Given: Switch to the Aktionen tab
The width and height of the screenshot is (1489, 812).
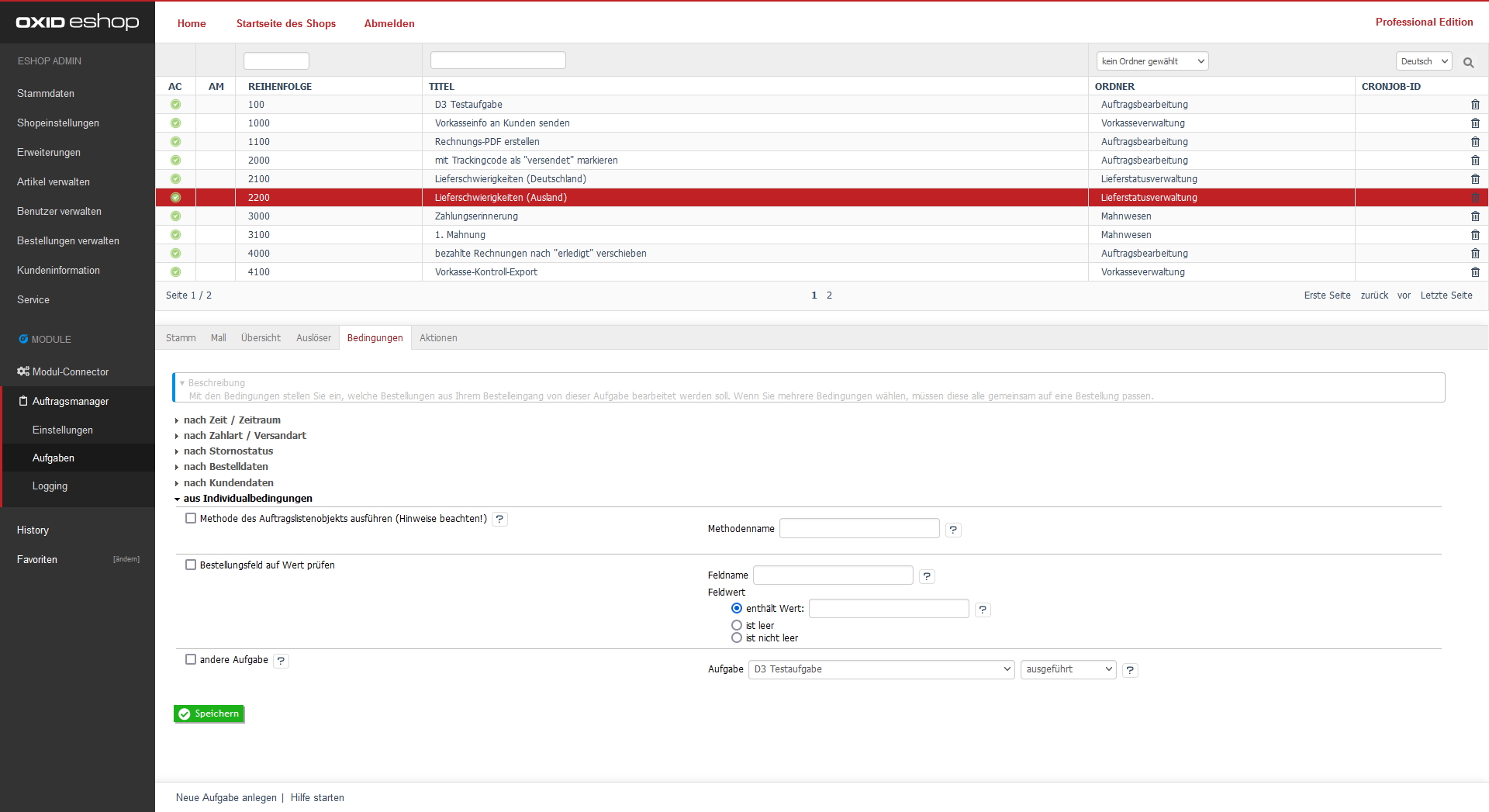Looking at the screenshot, I should point(438,338).
